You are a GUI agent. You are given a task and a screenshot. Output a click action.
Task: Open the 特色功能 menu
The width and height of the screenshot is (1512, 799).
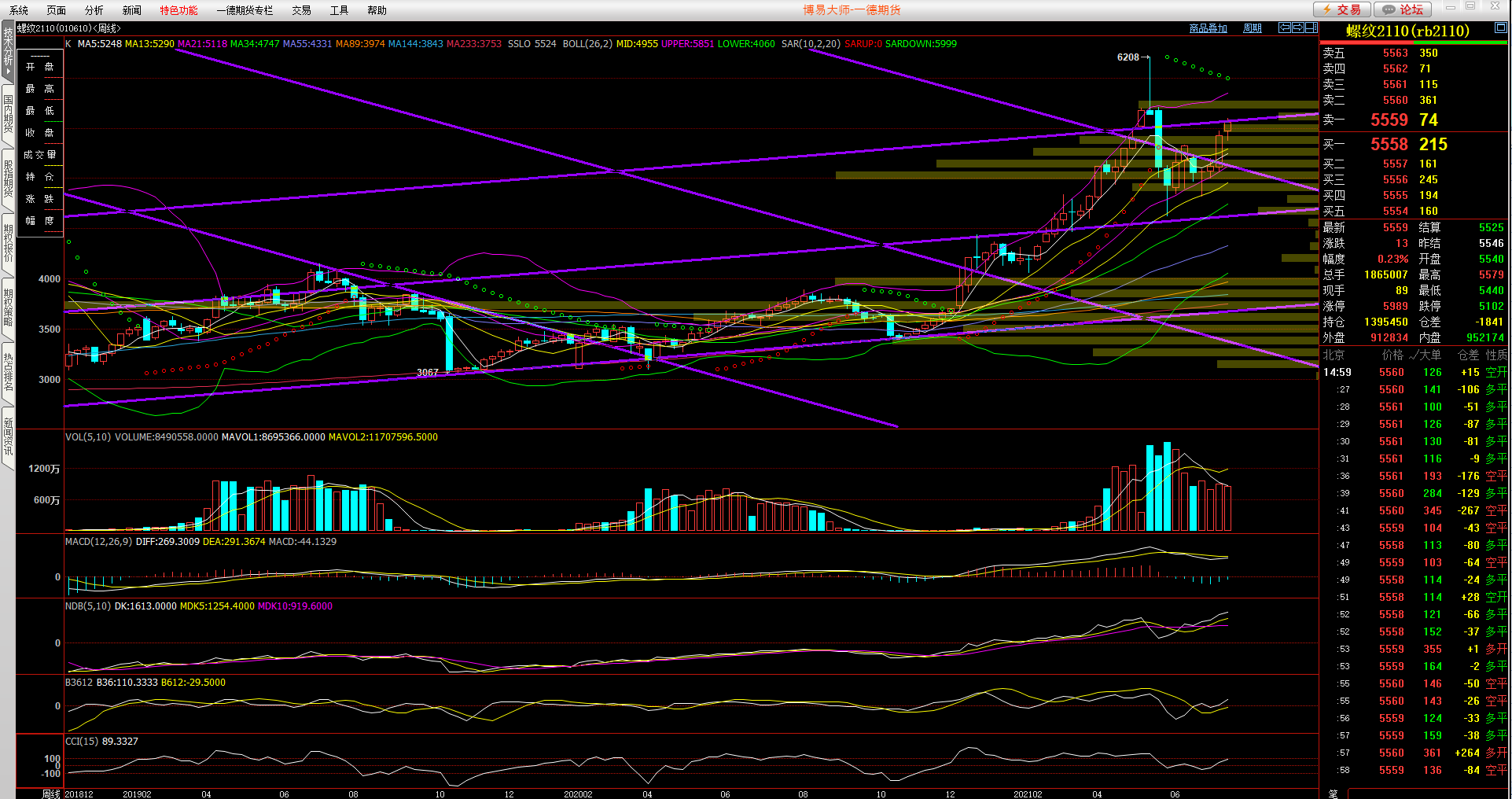178,10
